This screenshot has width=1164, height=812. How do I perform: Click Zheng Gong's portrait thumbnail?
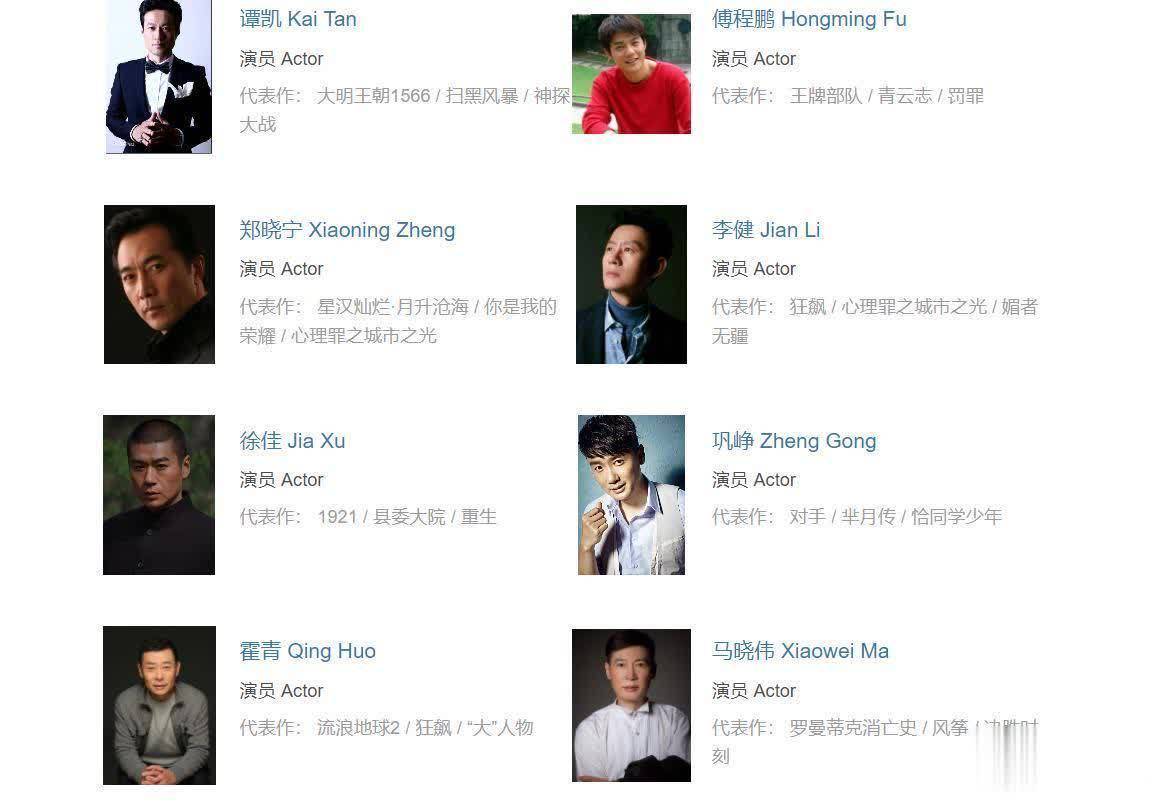click(x=631, y=495)
